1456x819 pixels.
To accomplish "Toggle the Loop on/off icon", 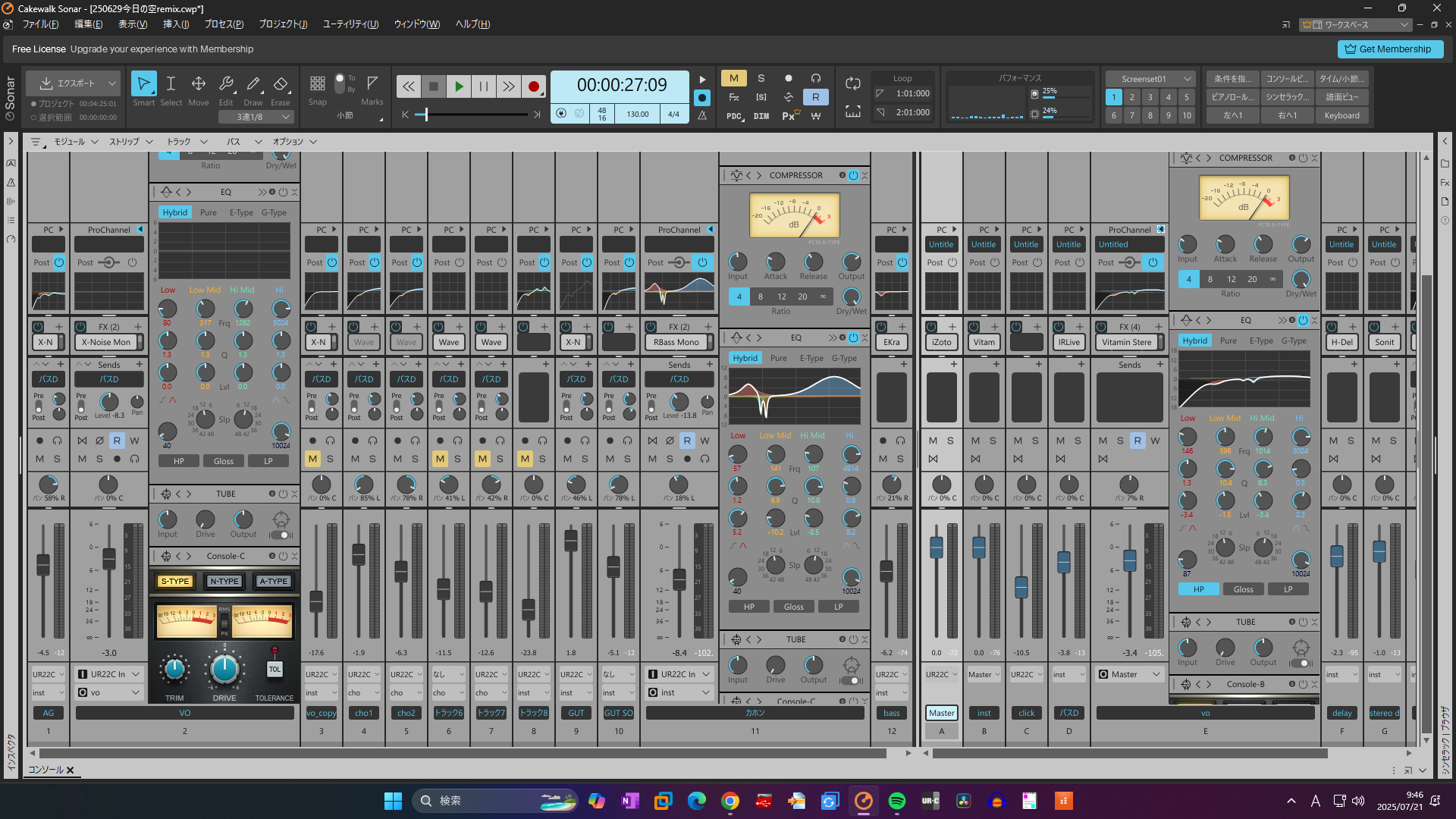I will [x=853, y=83].
